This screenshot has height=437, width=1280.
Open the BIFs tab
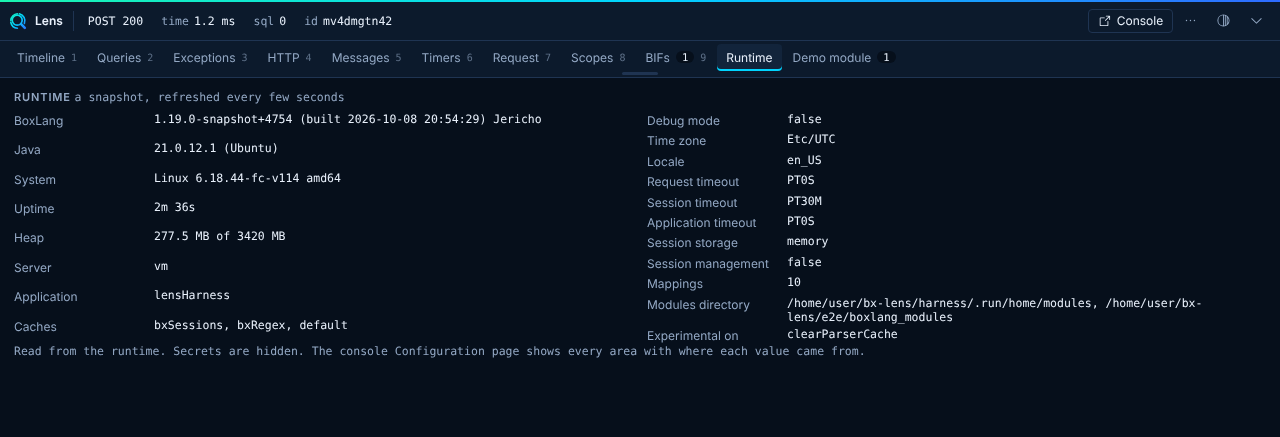coord(676,58)
